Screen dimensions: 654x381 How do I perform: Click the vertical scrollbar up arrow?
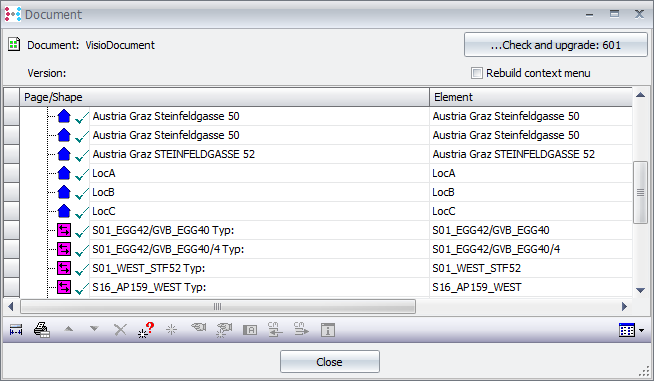click(640, 96)
